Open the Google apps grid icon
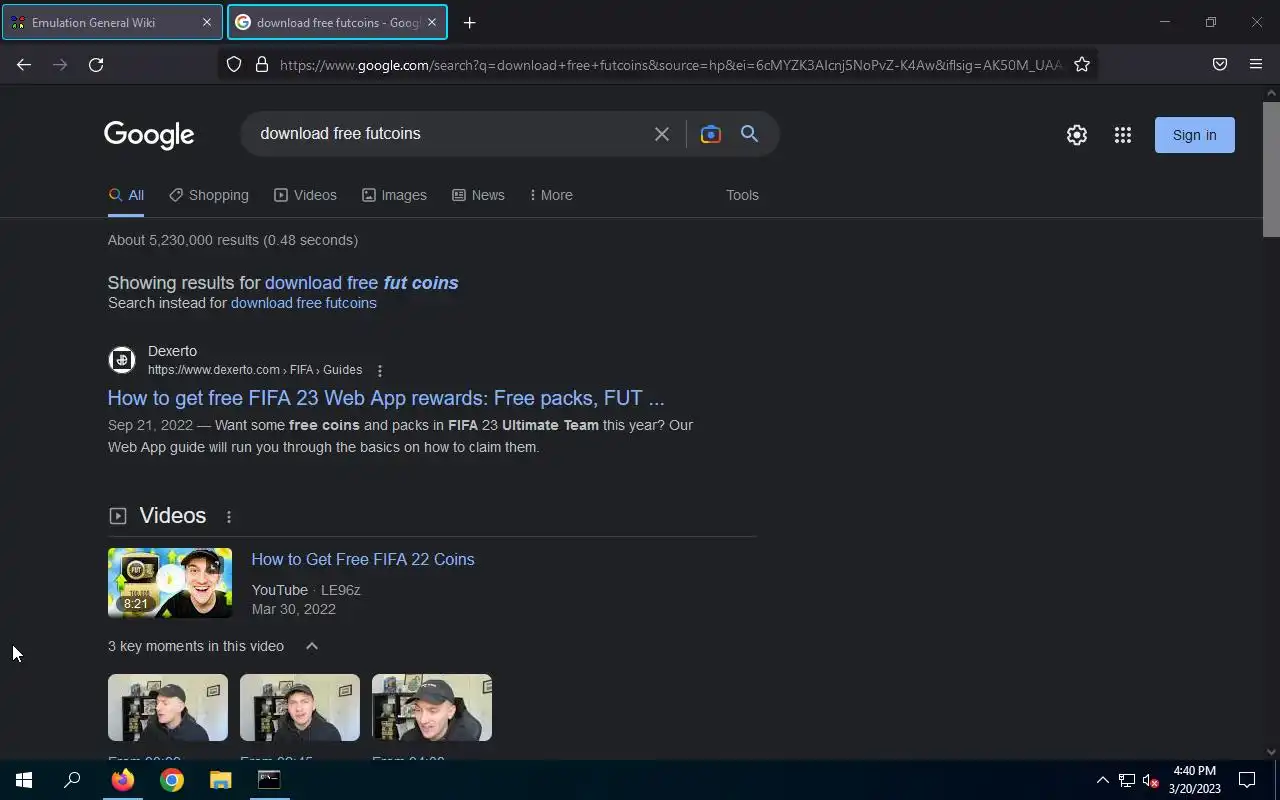Image resolution: width=1280 pixels, height=800 pixels. click(x=1123, y=135)
